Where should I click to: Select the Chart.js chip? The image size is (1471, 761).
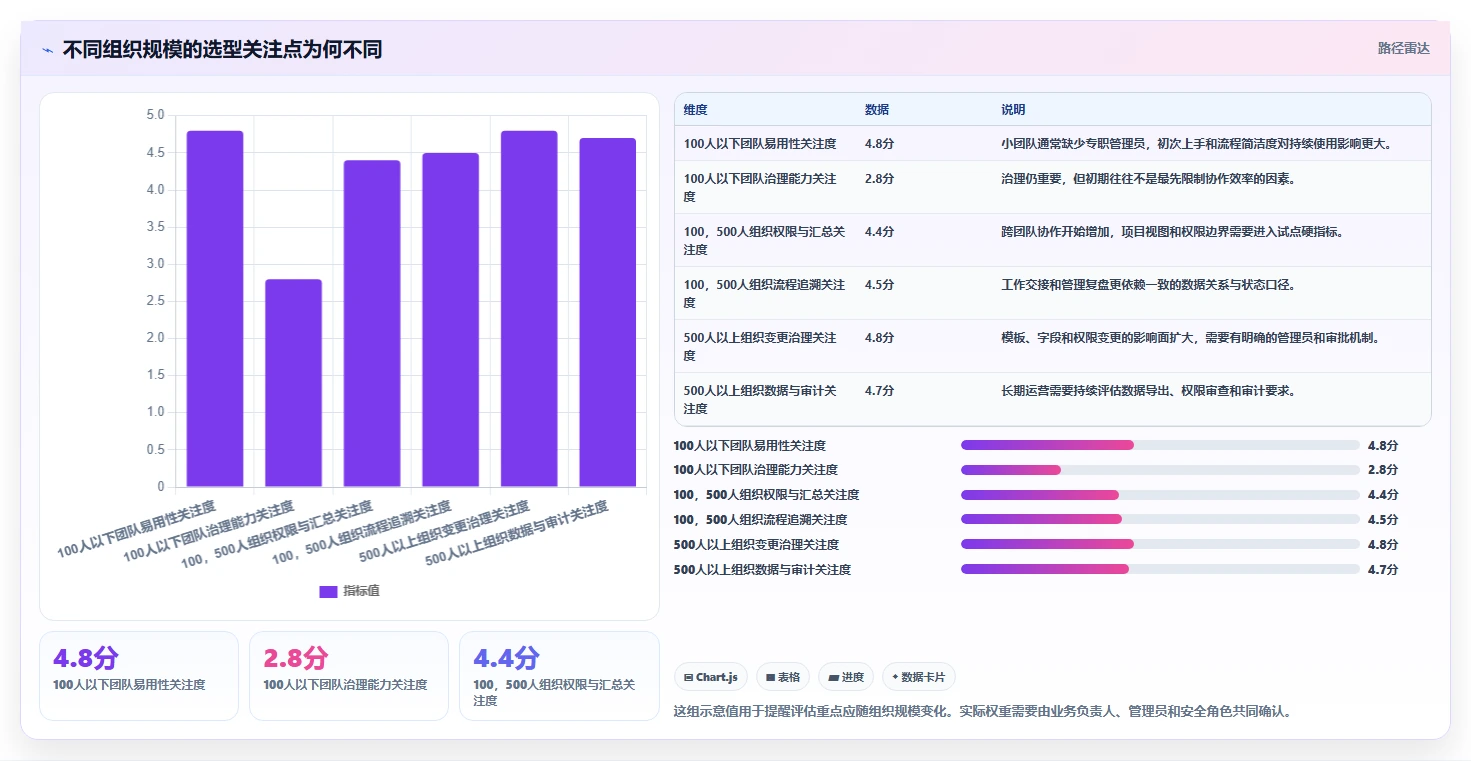711,677
